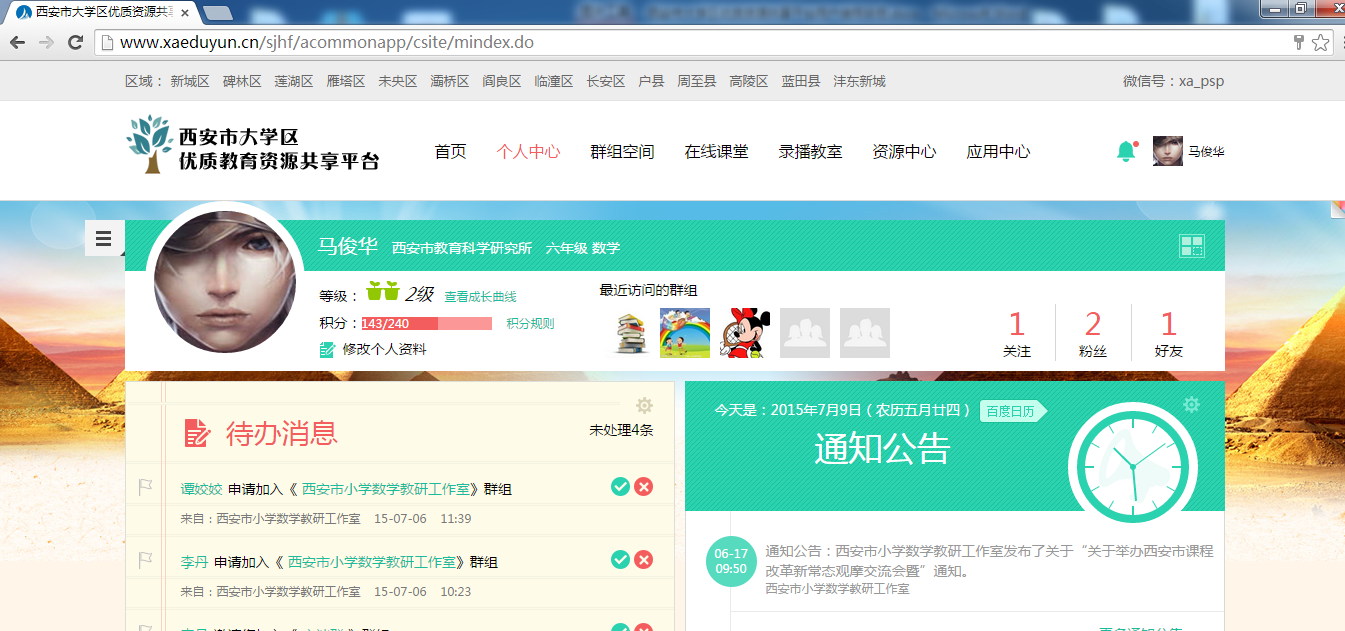
Task: Open 西安市小学数学教研工作室 link in 李丹 request
Action: pos(371,562)
